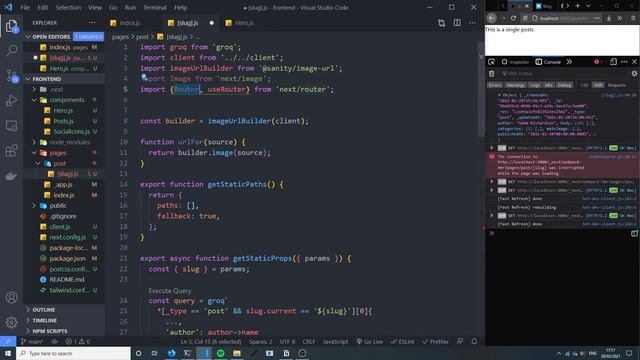Viewport: 640px width, 360px height.
Task: Click the feedback icon in status bar
Action: tap(460, 341)
